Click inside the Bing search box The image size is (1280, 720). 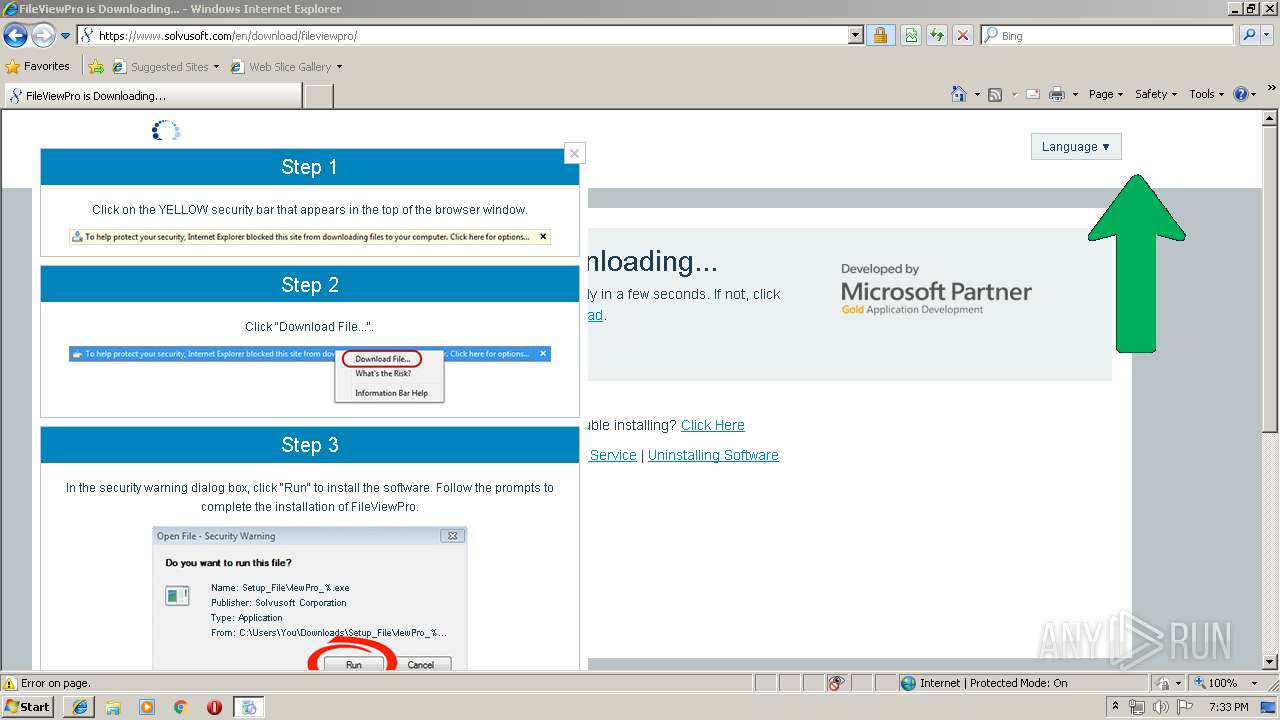(x=1107, y=35)
